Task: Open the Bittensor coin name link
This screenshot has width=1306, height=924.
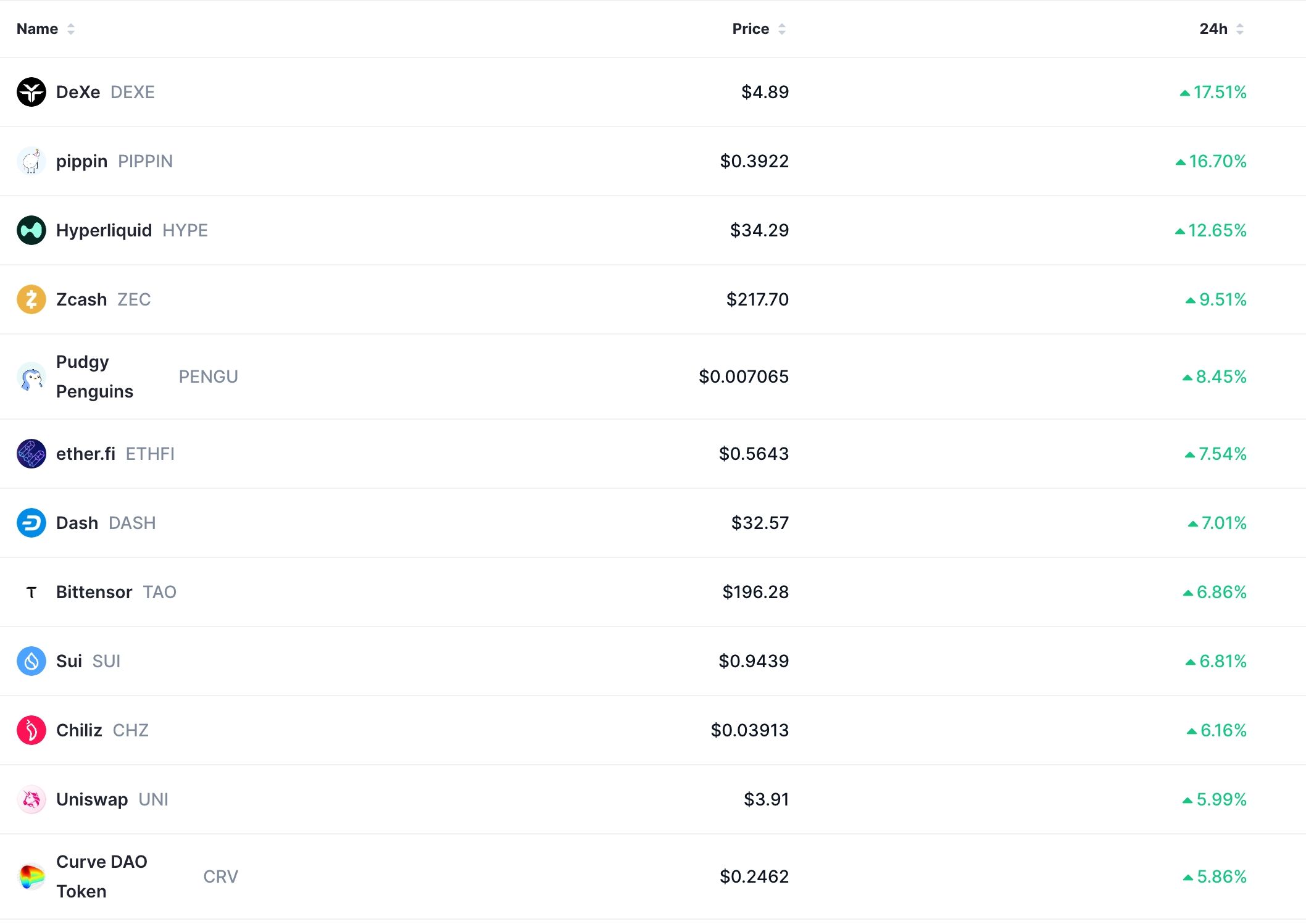Action: [x=94, y=592]
